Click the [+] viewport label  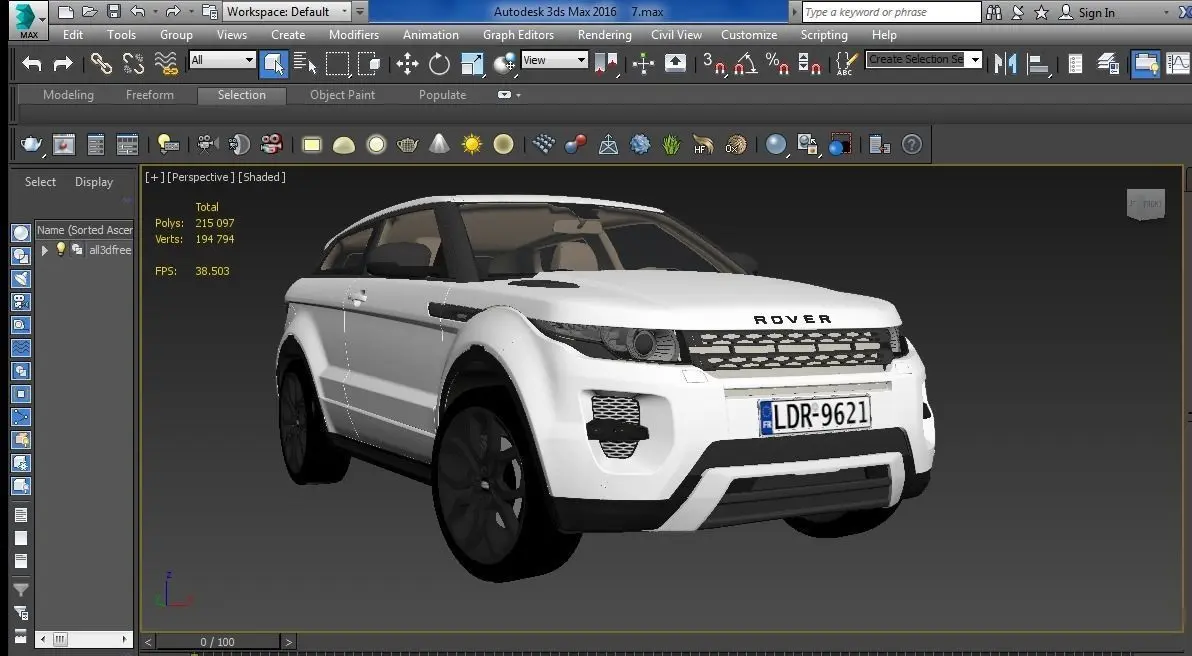coord(154,177)
